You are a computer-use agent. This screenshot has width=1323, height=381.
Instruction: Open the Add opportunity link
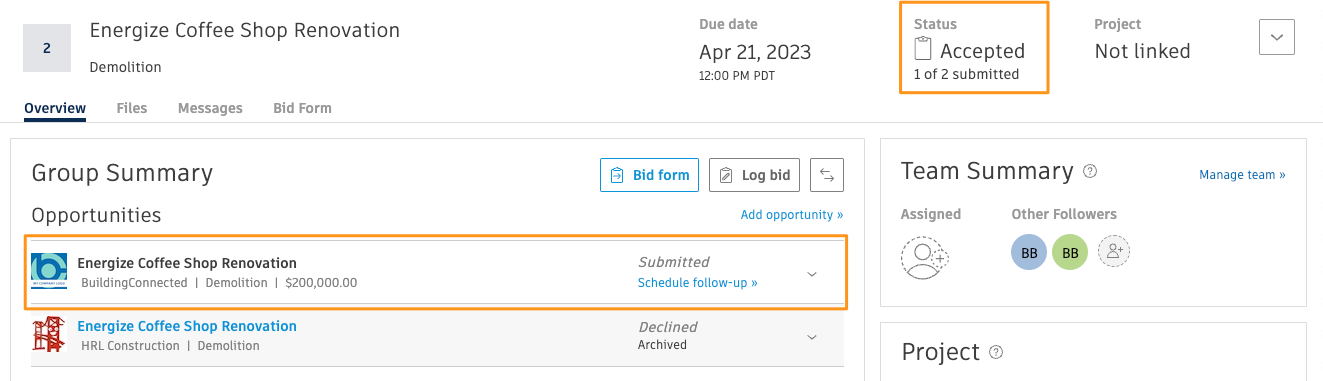[792, 215]
